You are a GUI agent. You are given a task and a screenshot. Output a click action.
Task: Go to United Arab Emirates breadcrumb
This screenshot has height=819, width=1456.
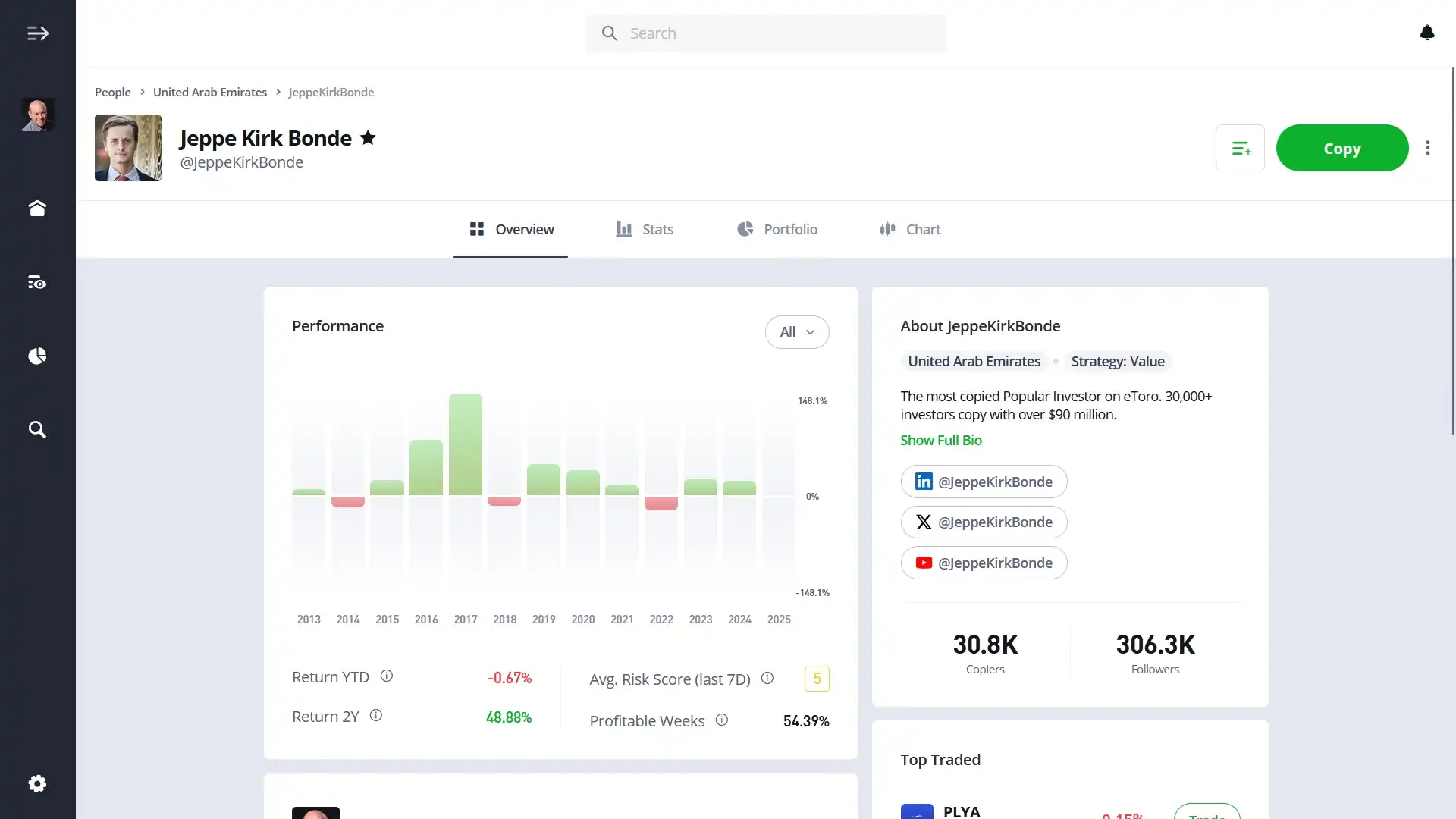pos(210,93)
